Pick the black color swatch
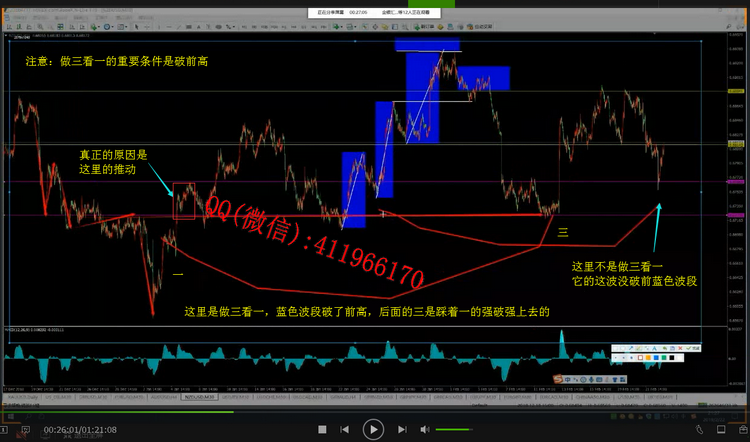750x442 pixels. tap(672, 358)
